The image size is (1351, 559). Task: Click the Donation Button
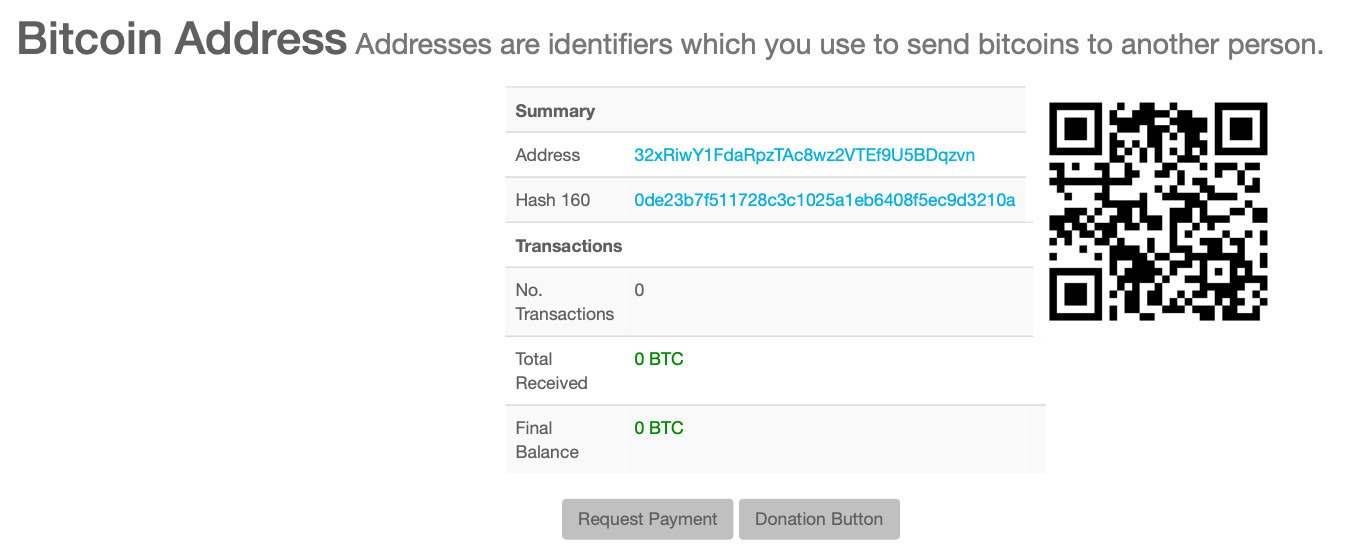coord(819,519)
